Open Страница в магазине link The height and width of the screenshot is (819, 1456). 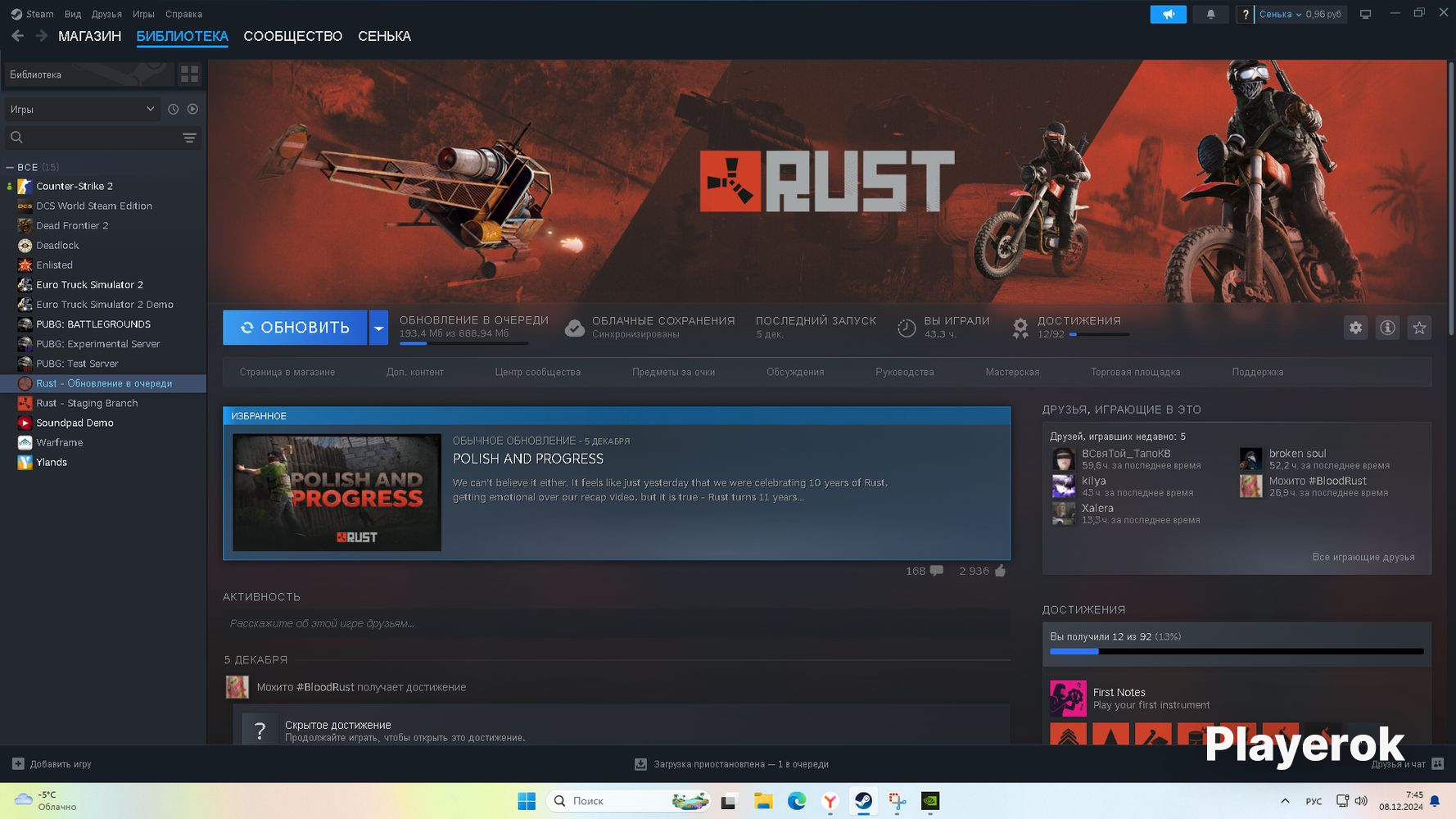(287, 372)
